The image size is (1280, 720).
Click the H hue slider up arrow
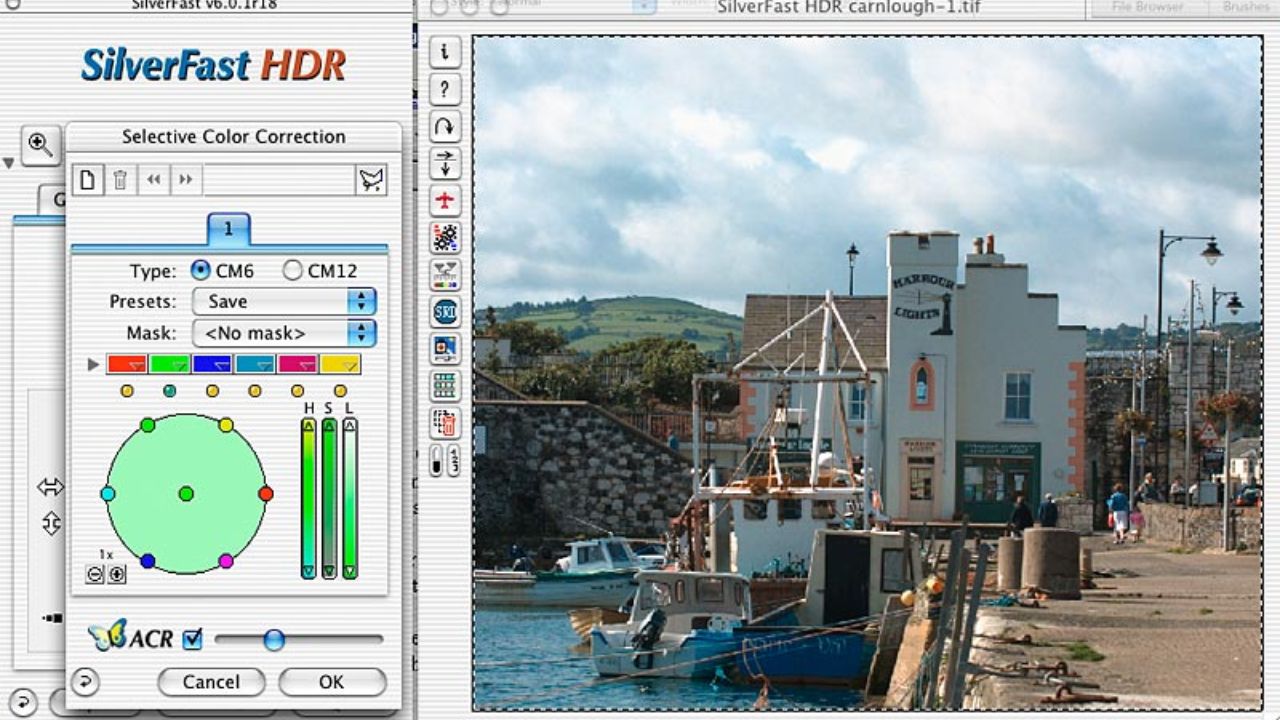(x=308, y=426)
